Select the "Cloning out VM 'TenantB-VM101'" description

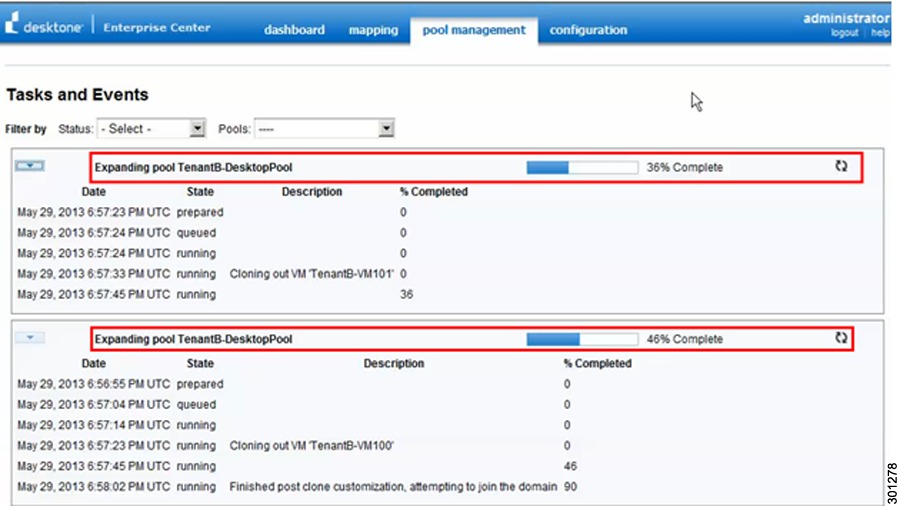pos(312,274)
